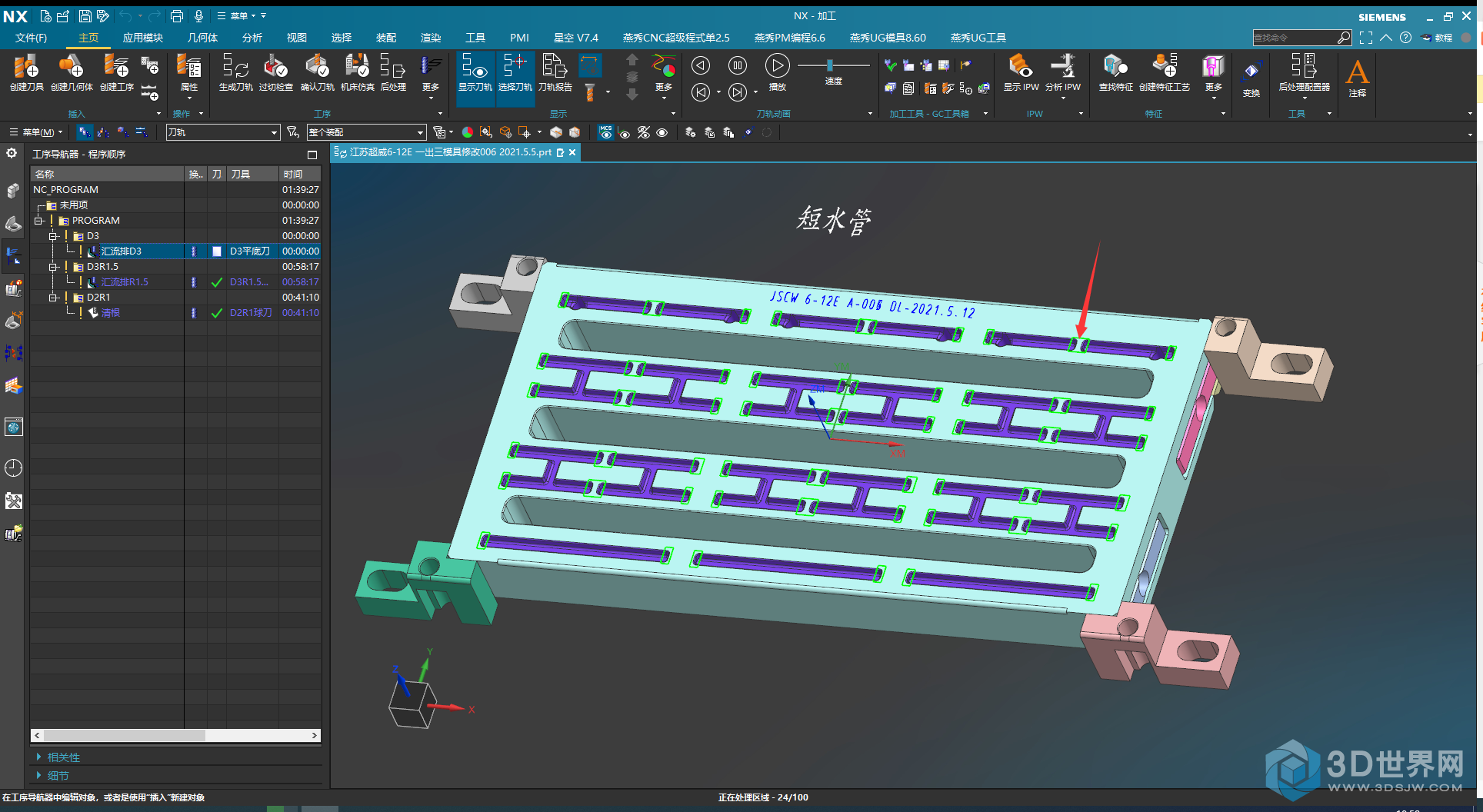Click the save icon in title bar
The height and width of the screenshot is (812, 1483).
(85, 15)
